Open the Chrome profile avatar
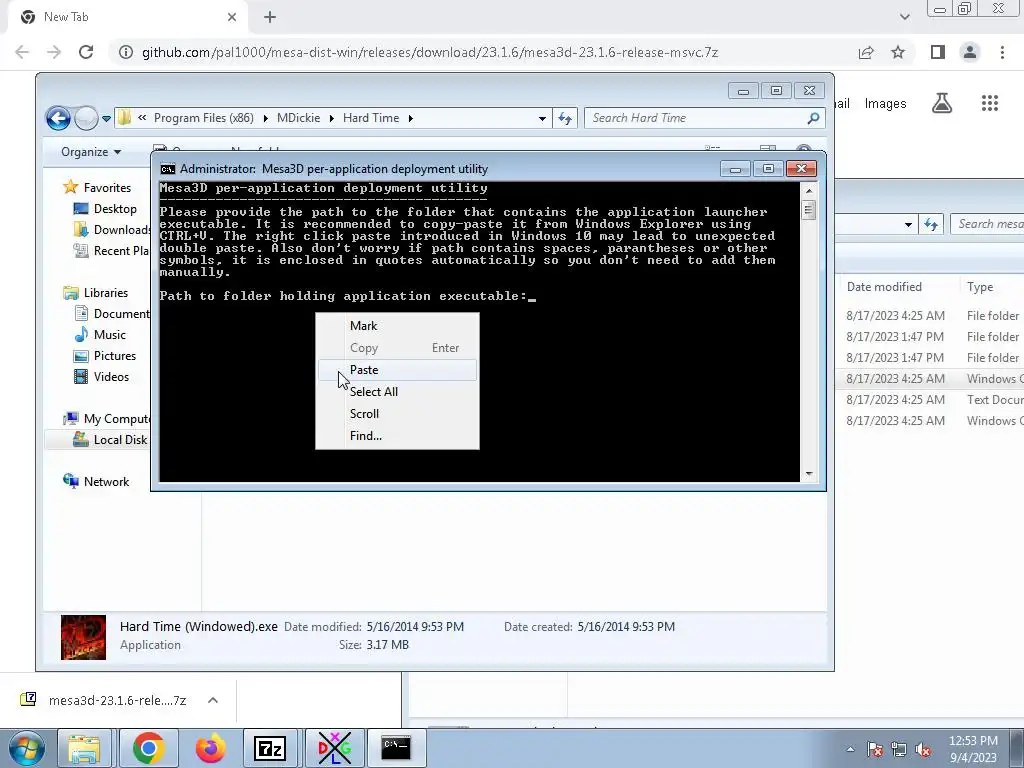The image size is (1024, 768). tap(970, 52)
